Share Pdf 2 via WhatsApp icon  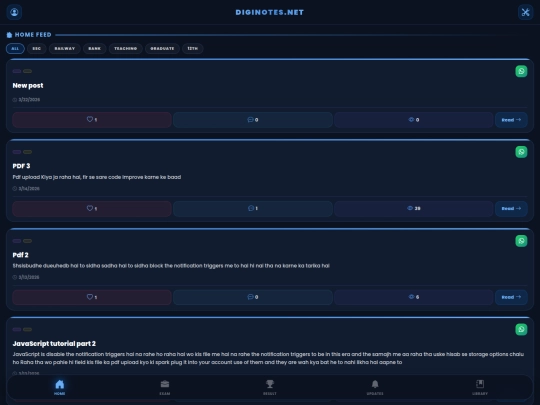(x=521, y=241)
